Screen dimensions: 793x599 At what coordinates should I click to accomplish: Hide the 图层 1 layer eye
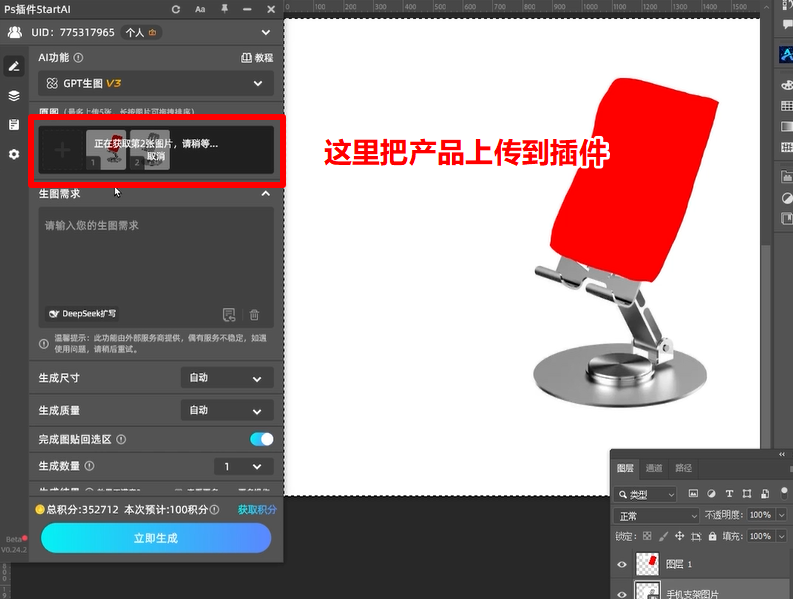coord(622,564)
